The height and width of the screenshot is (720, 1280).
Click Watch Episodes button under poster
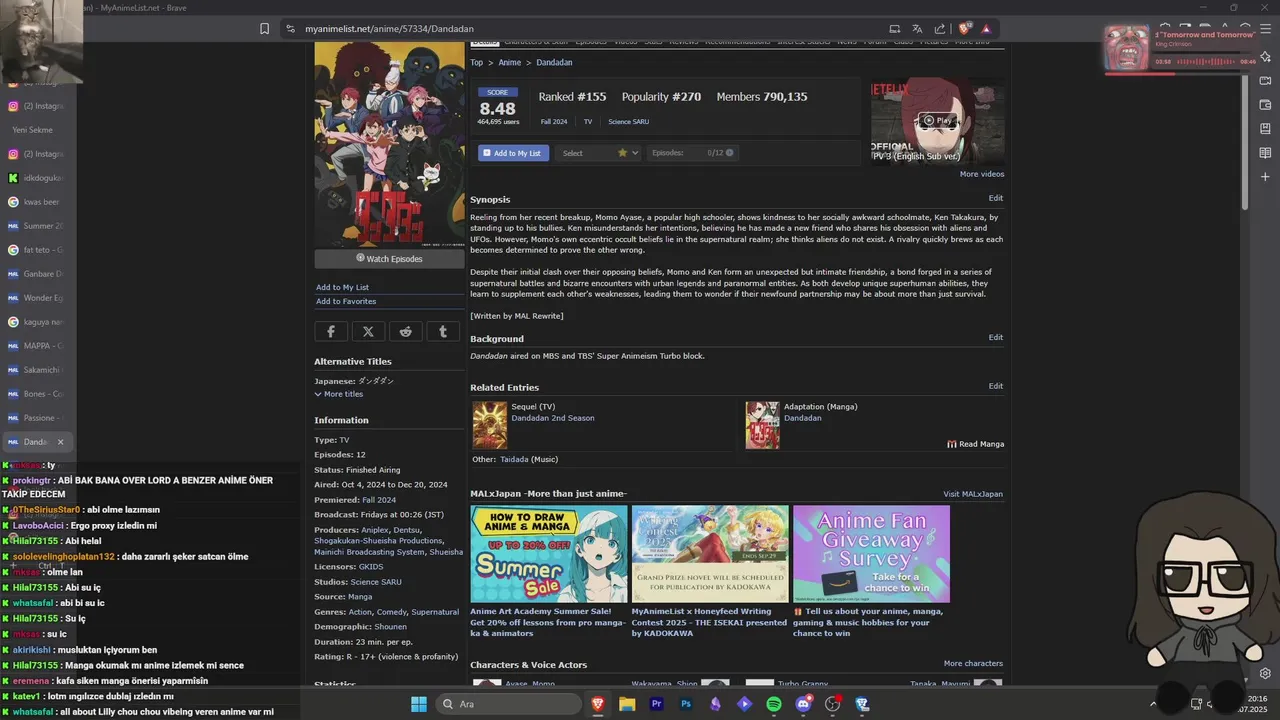[x=389, y=259]
